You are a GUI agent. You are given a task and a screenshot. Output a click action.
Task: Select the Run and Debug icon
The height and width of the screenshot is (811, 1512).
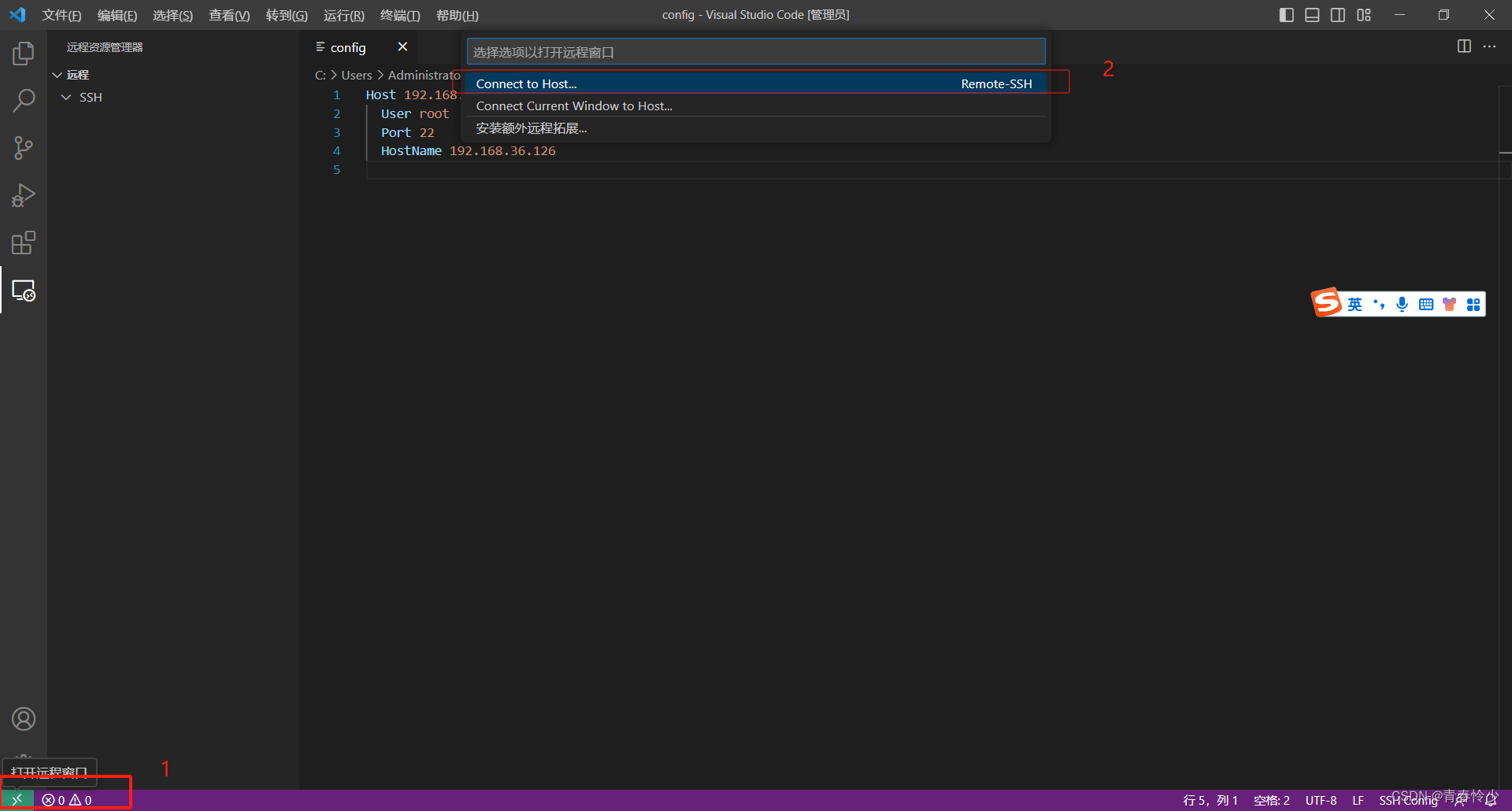click(x=23, y=194)
